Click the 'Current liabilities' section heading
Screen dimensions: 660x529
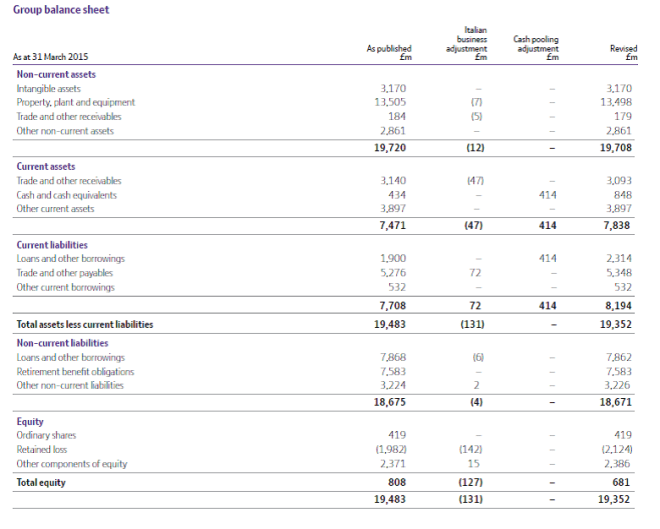coord(52,244)
